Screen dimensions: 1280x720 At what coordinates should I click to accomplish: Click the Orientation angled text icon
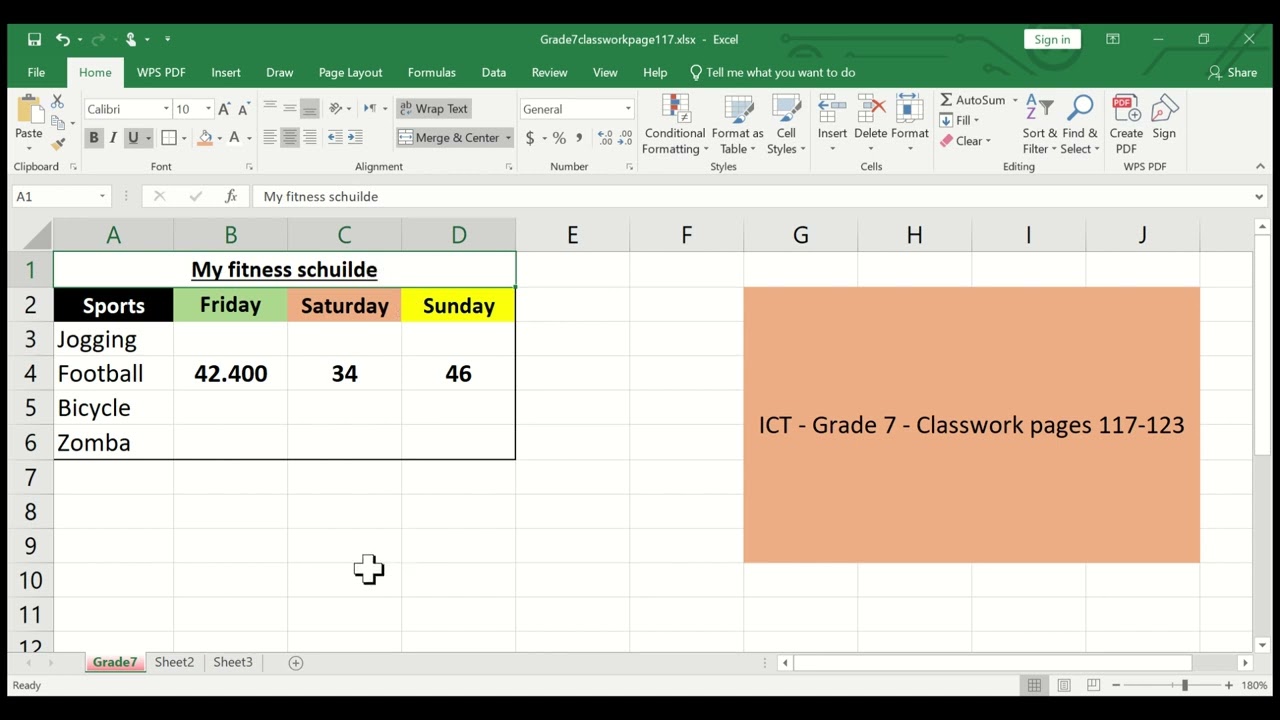point(336,108)
